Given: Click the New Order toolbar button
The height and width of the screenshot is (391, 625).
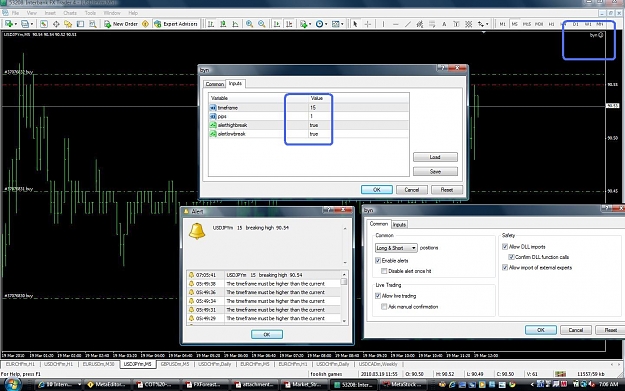Looking at the screenshot, I should [121, 24].
